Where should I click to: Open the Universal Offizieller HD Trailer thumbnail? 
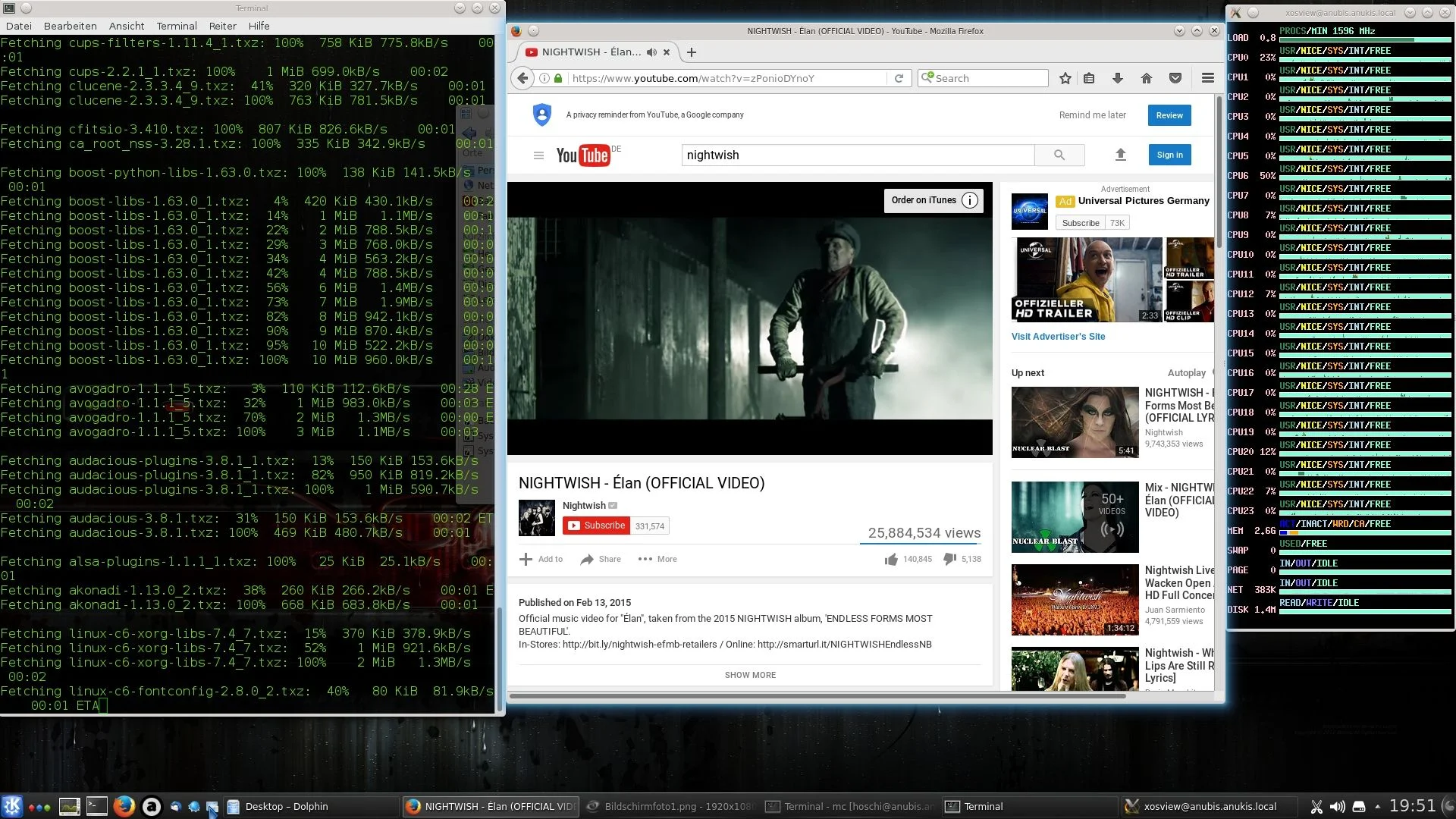pyautogui.click(x=1086, y=280)
